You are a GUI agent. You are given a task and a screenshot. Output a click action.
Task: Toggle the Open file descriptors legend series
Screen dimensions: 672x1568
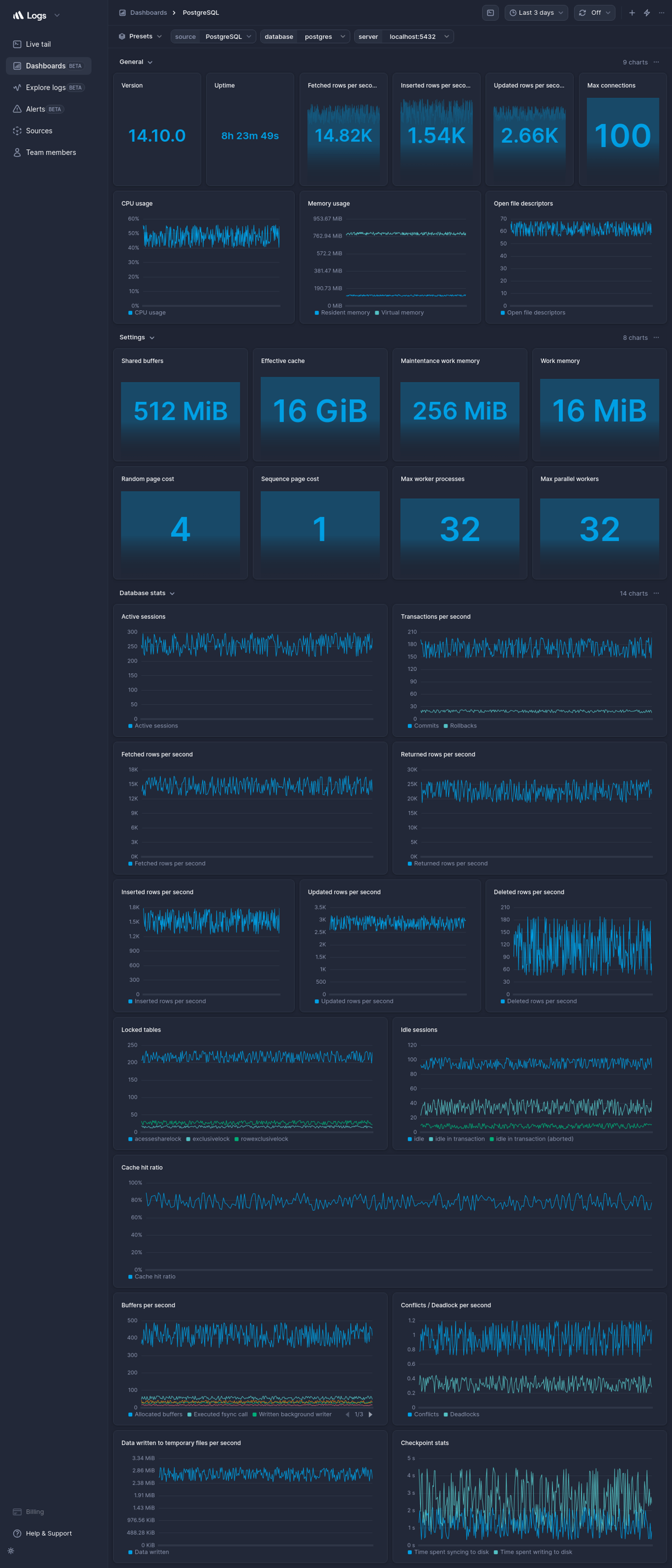tap(533, 313)
